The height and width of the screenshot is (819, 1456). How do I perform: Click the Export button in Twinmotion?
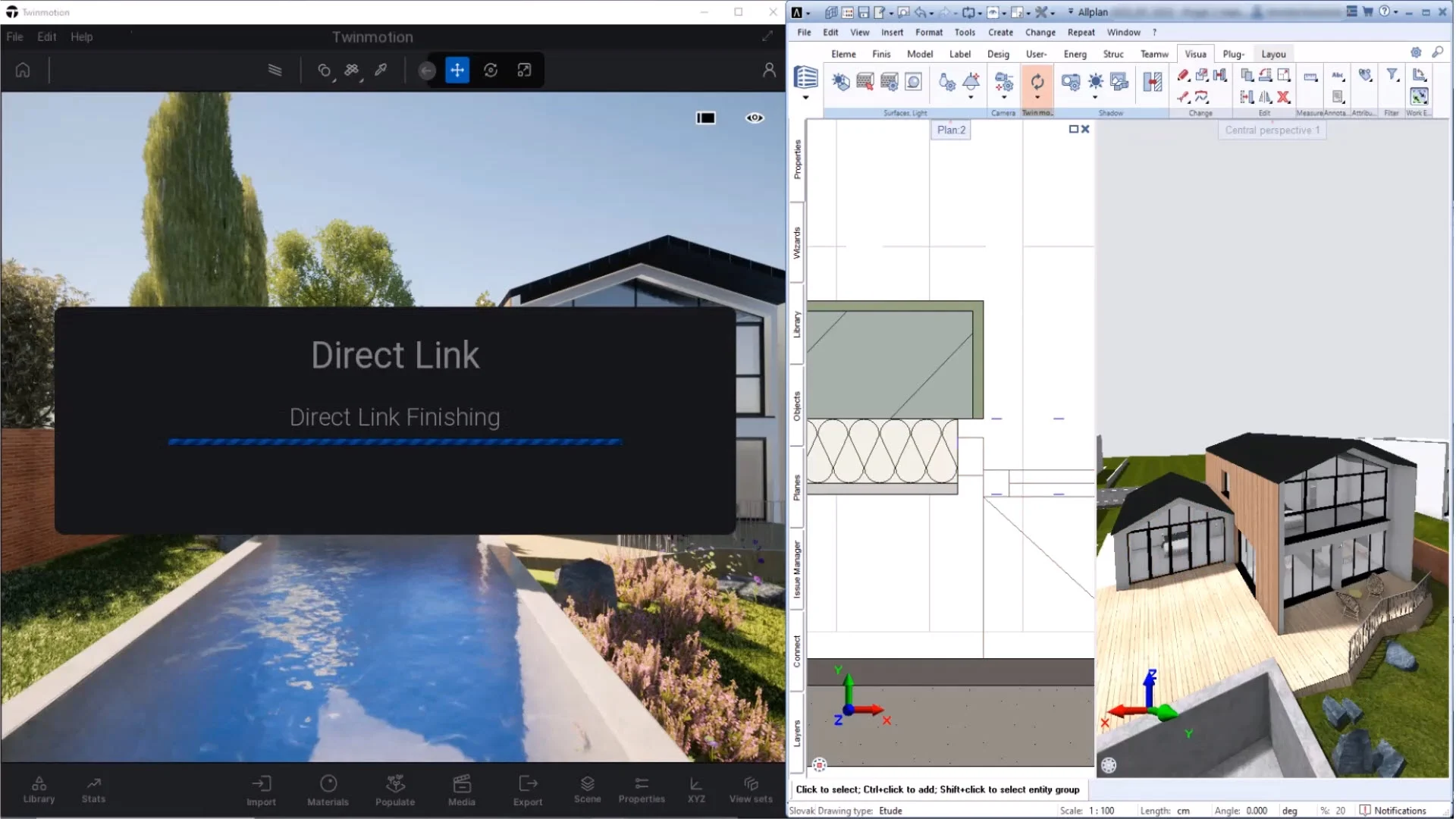[x=528, y=791]
